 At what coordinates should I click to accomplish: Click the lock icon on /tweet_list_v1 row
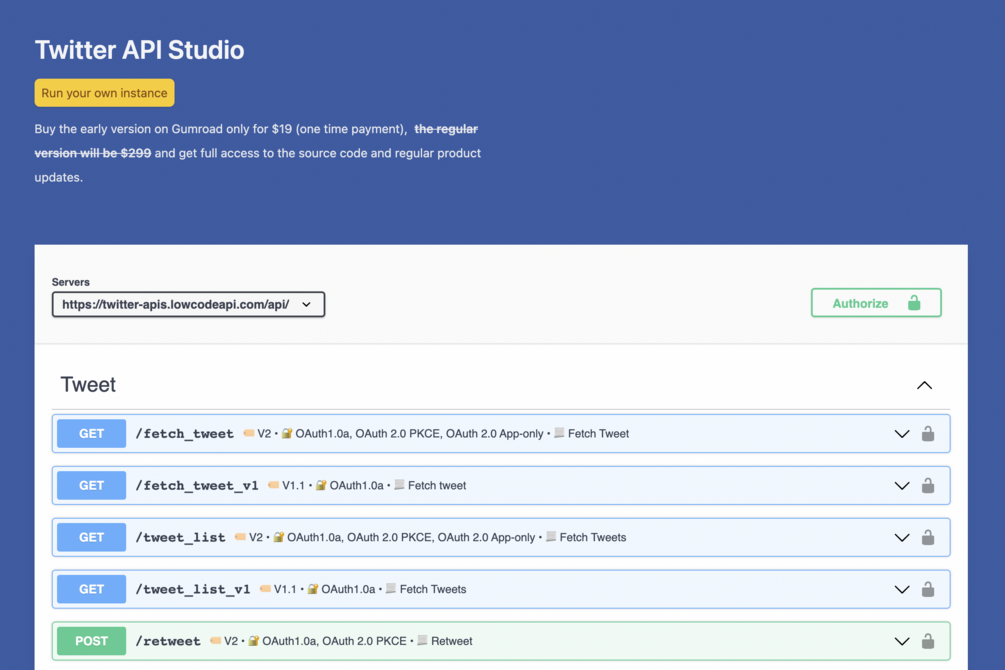(928, 590)
